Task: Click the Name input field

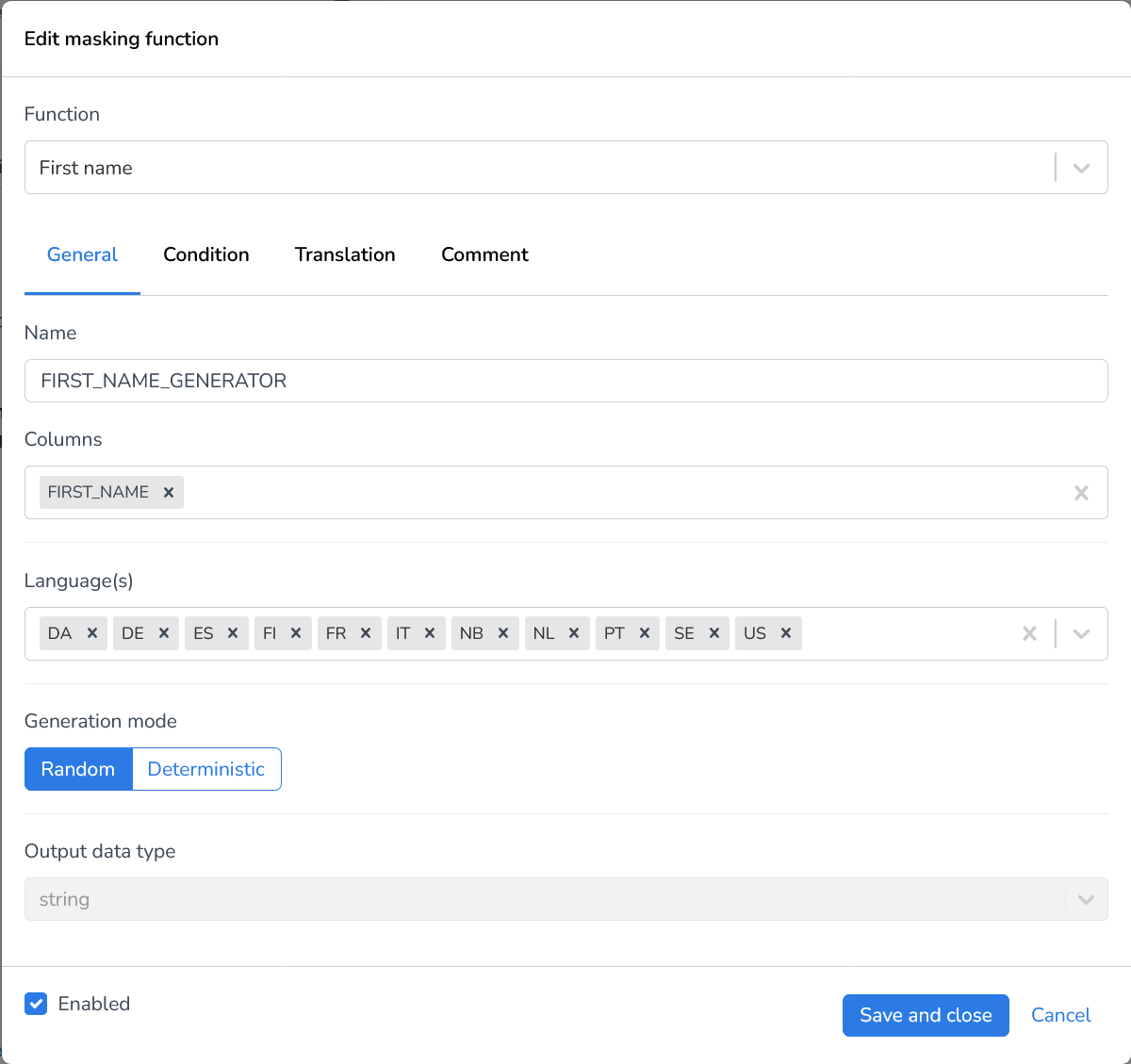Action: pos(565,381)
